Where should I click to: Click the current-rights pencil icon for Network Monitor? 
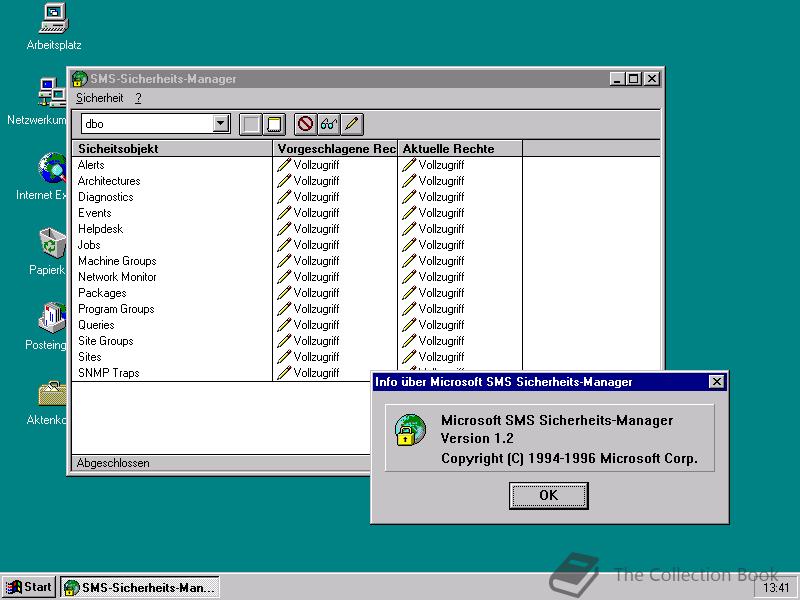[x=409, y=277]
